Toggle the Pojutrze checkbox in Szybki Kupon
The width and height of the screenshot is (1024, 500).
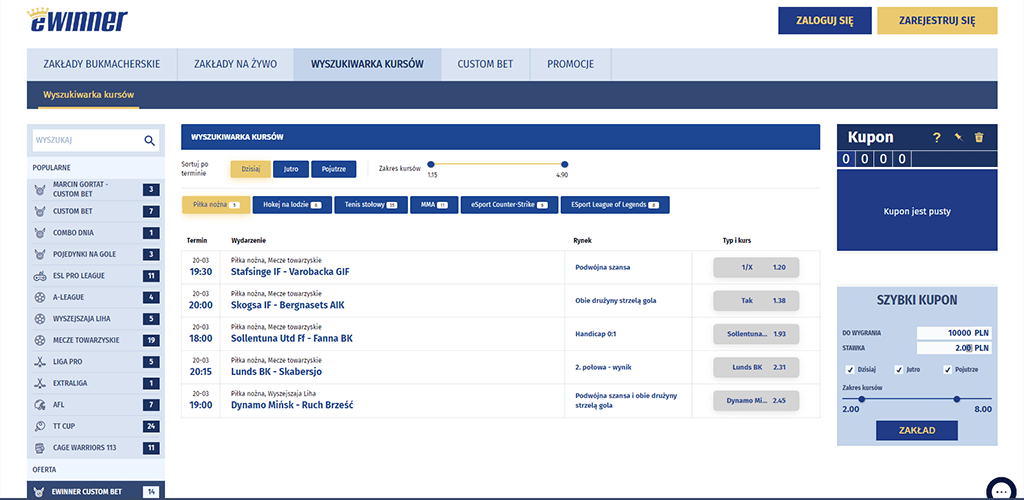click(x=949, y=369)
